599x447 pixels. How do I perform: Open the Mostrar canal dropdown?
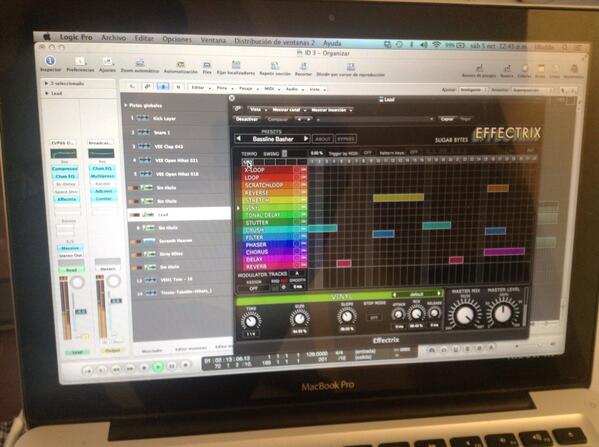(288, 110)
